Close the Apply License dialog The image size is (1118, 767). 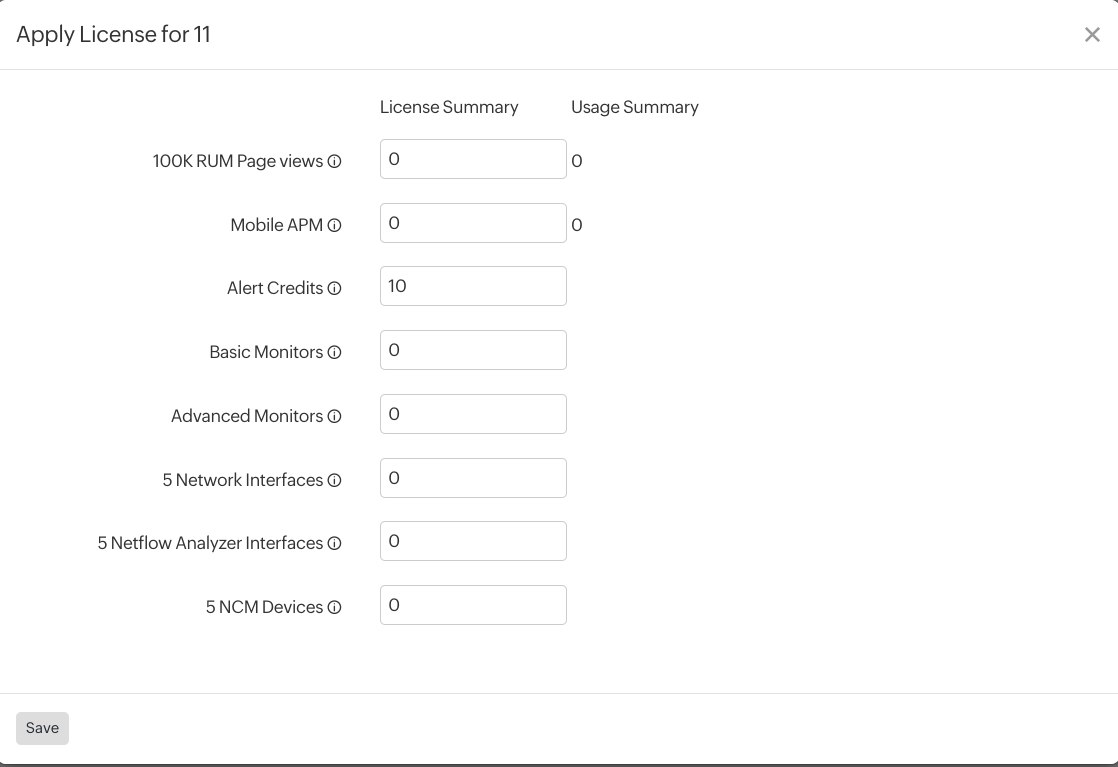1092,34
